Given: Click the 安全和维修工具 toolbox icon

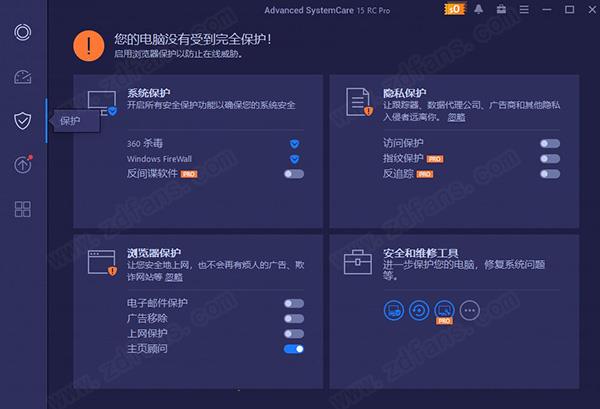Looking at the screenshot, I should point(358,262).
